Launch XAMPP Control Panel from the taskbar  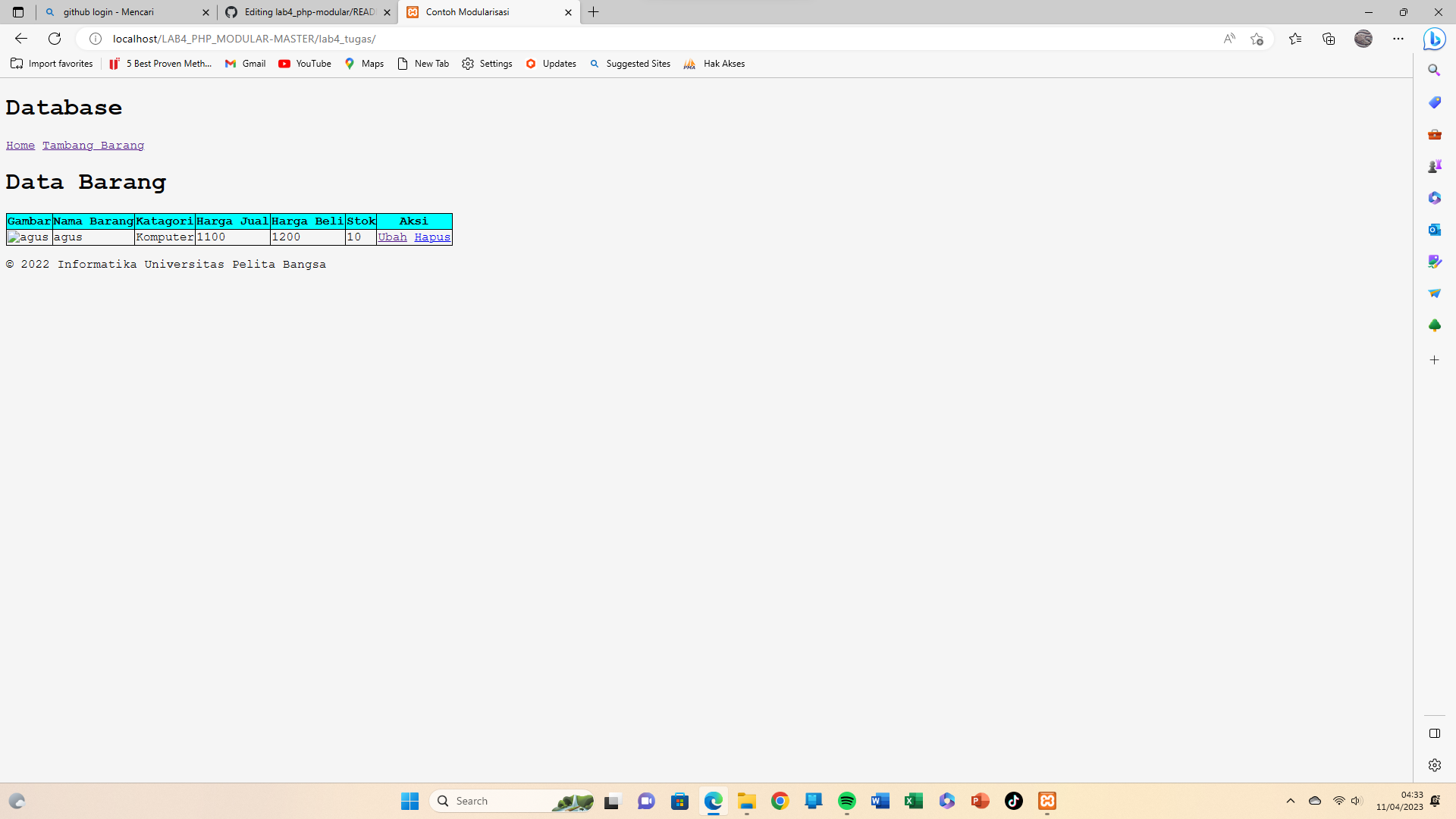point(1048,801)
